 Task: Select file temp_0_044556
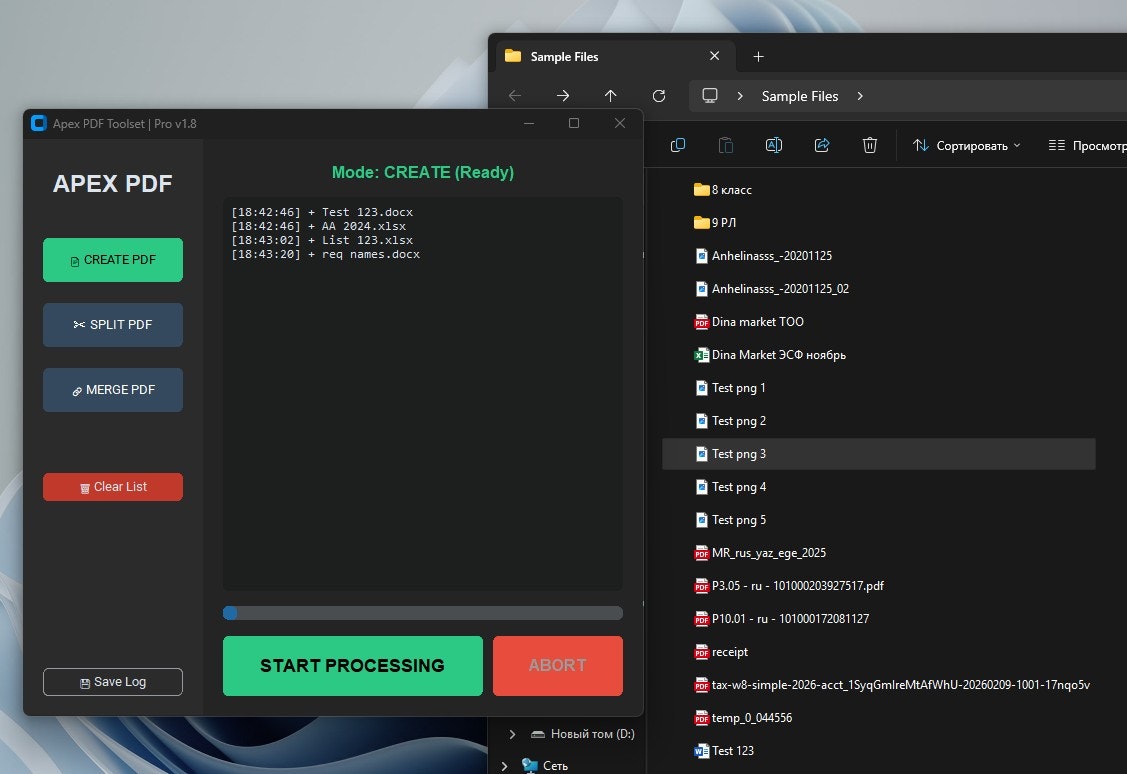pos(878,718)
